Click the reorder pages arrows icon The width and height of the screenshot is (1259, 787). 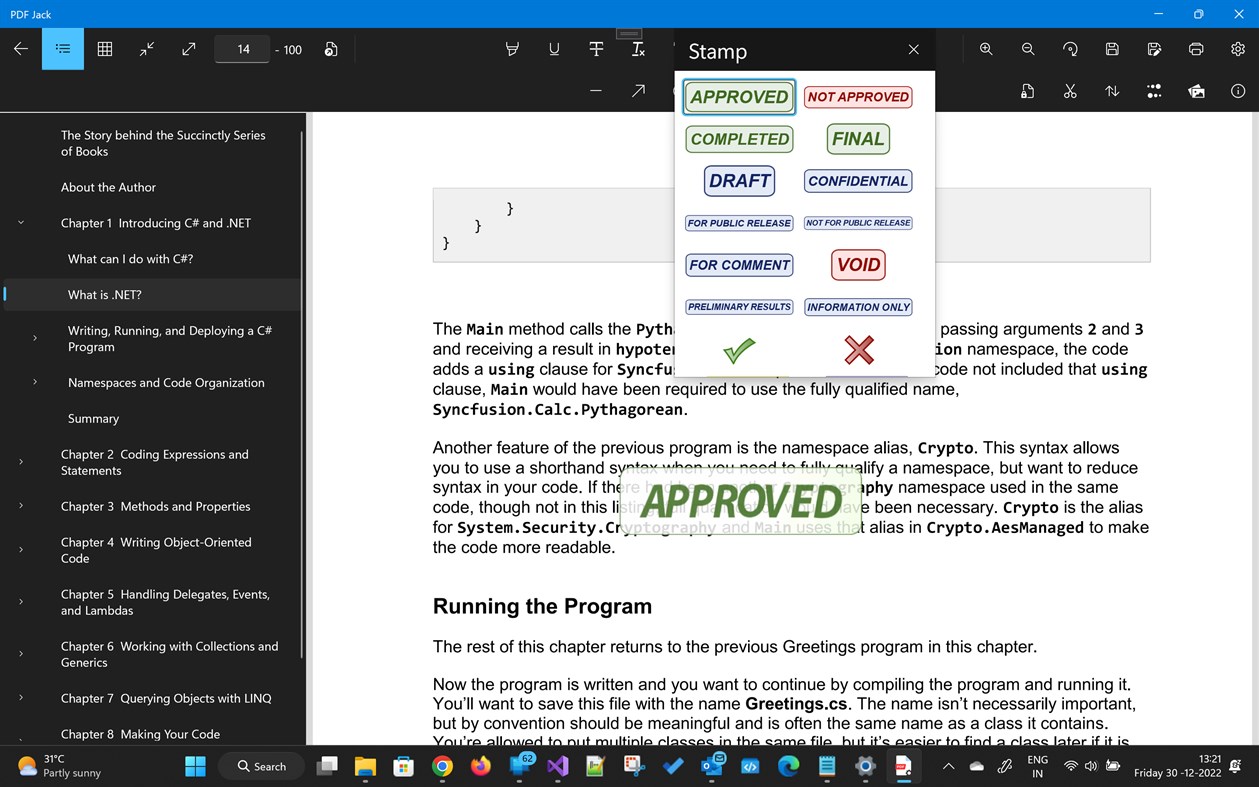click(1111, 91)
